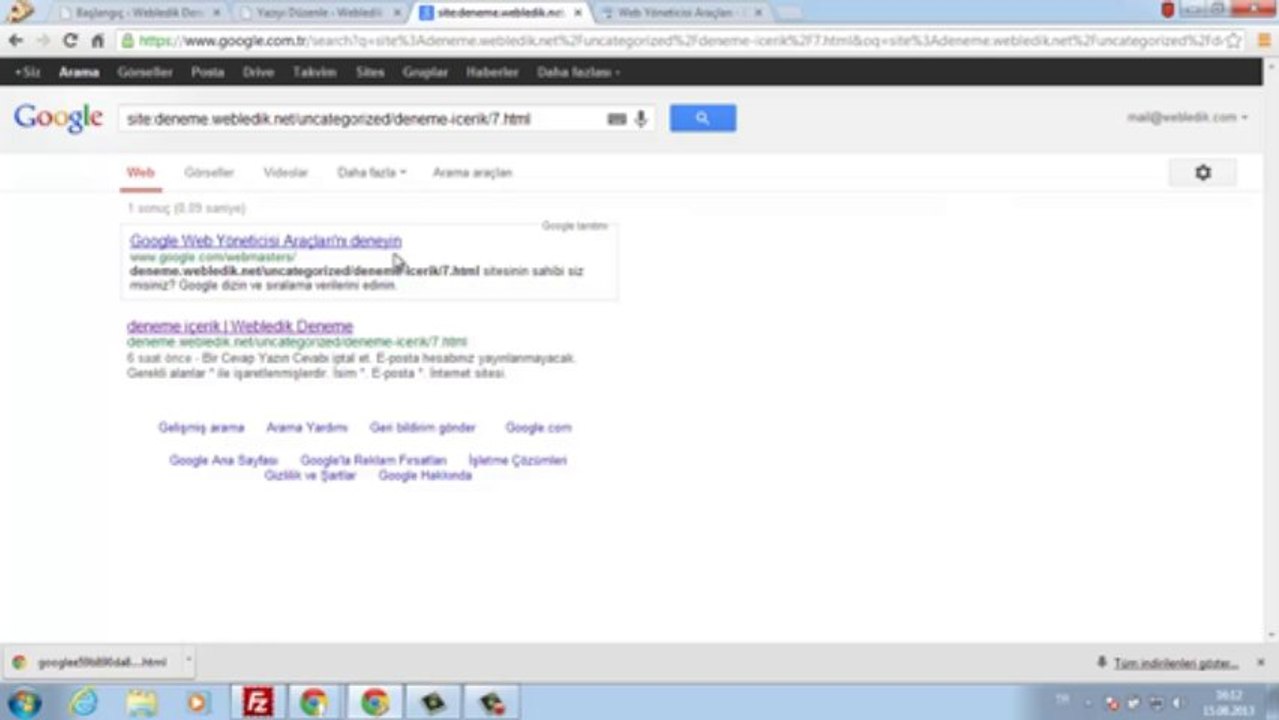Start voice search with the microphone icon
The height and width of the screenshot is (720, 1279).
pos(641,119)
